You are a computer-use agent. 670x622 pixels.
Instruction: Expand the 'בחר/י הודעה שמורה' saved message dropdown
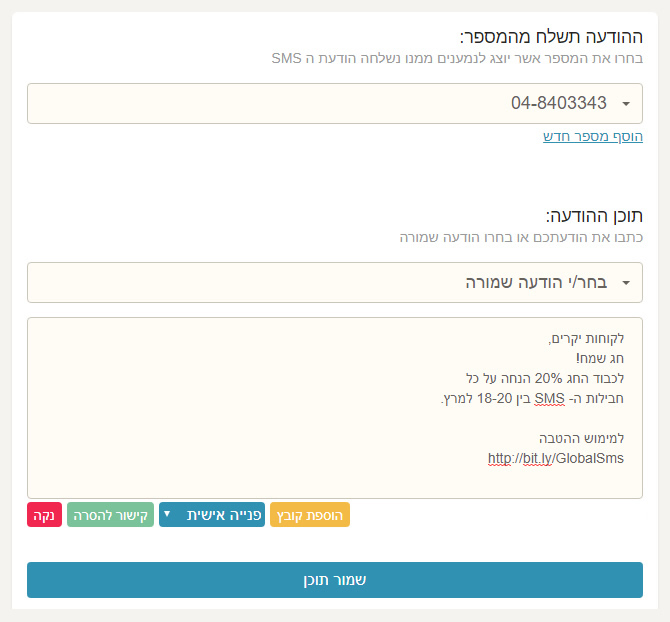(335, 282)
